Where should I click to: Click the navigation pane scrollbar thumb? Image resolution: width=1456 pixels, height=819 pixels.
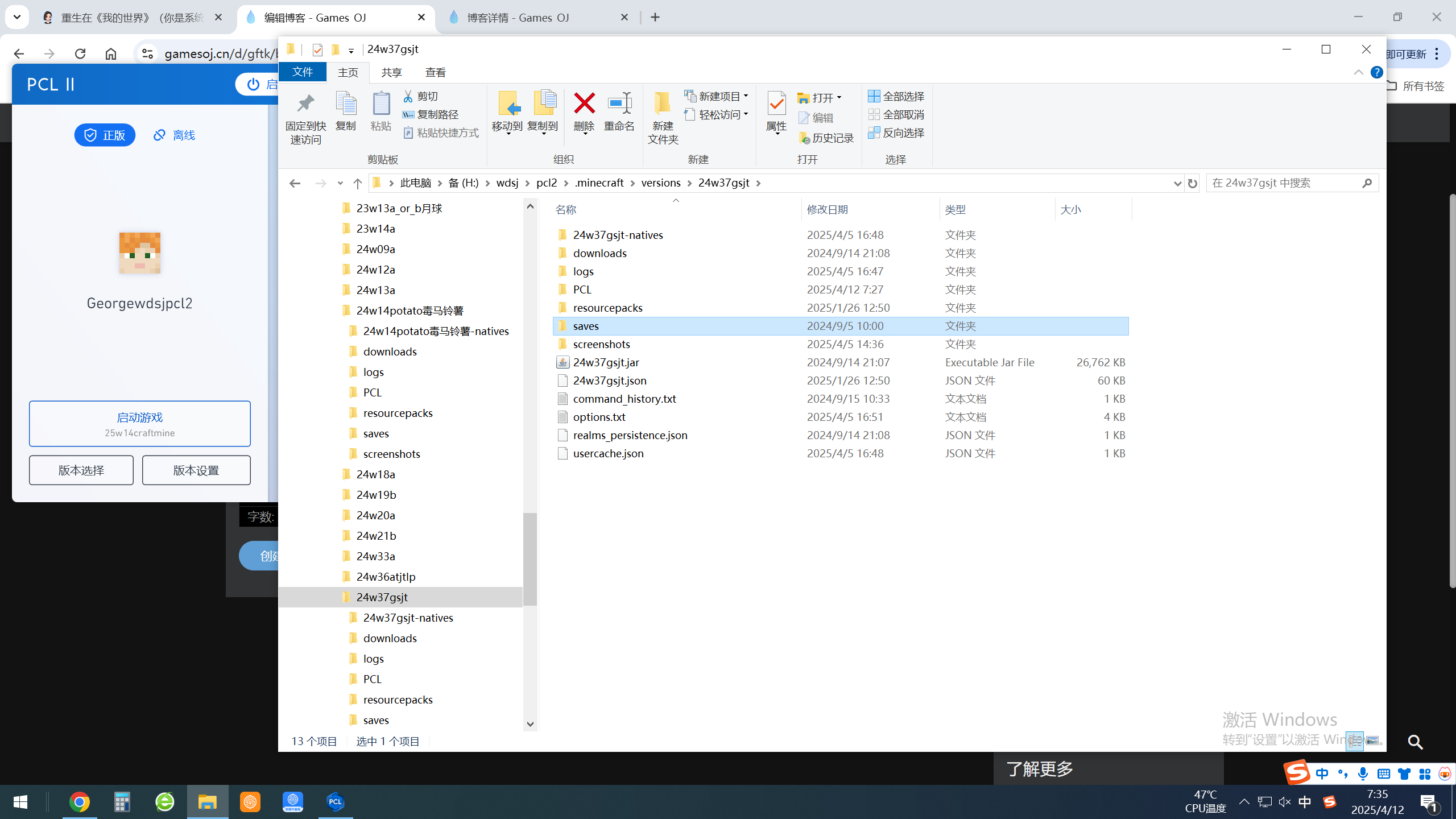[530, 559]
